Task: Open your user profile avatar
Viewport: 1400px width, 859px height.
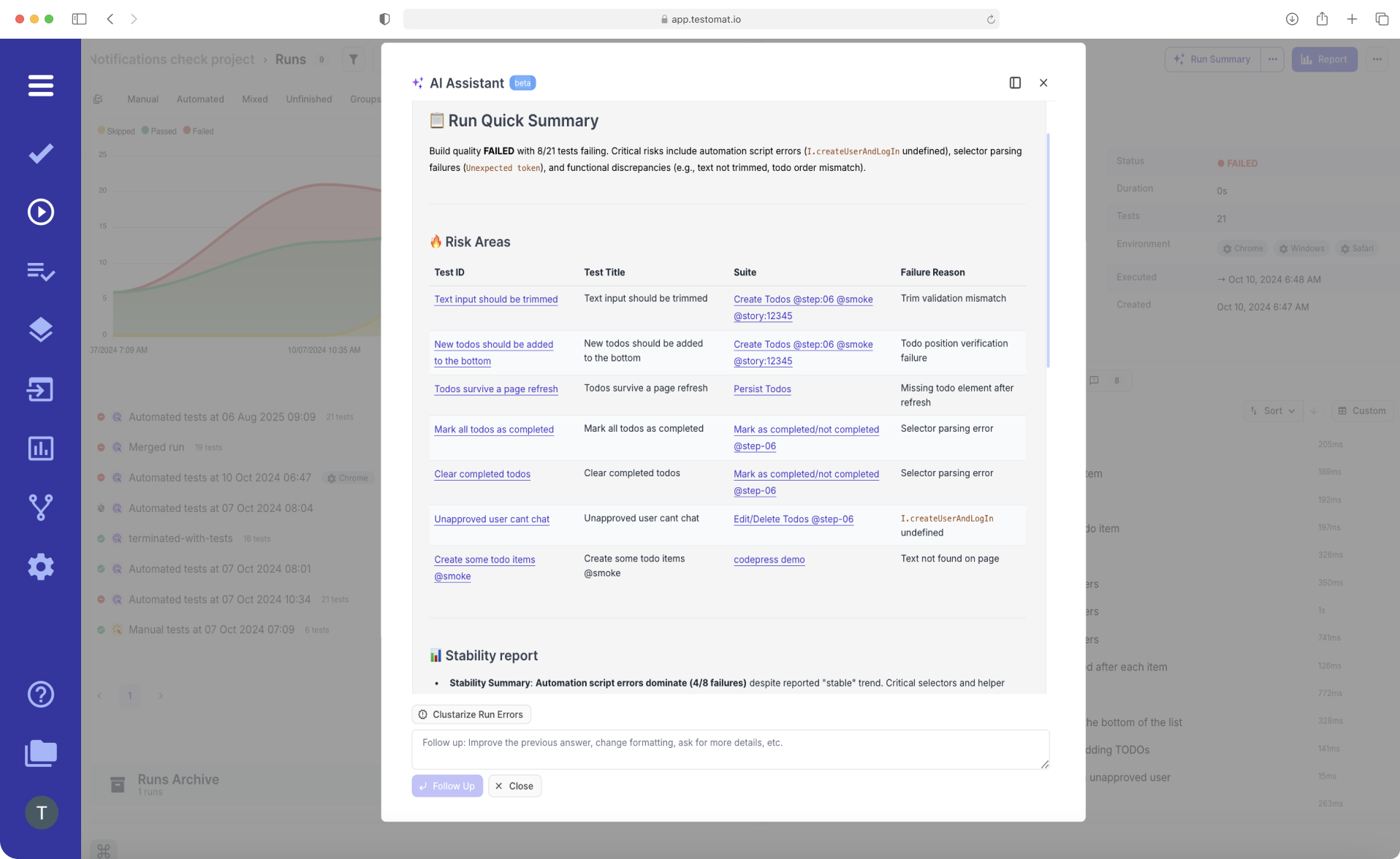Action: point(41,812)
